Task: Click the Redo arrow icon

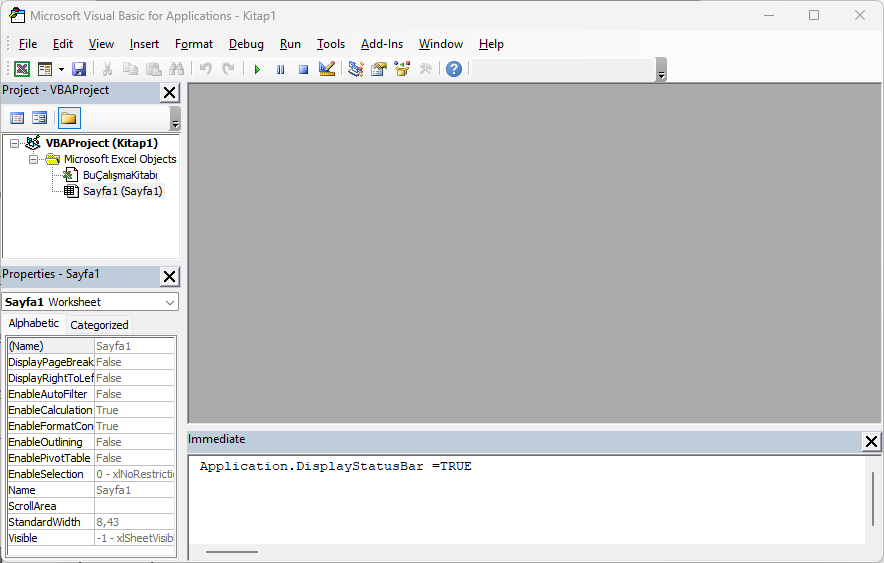Action: (228, 69)
